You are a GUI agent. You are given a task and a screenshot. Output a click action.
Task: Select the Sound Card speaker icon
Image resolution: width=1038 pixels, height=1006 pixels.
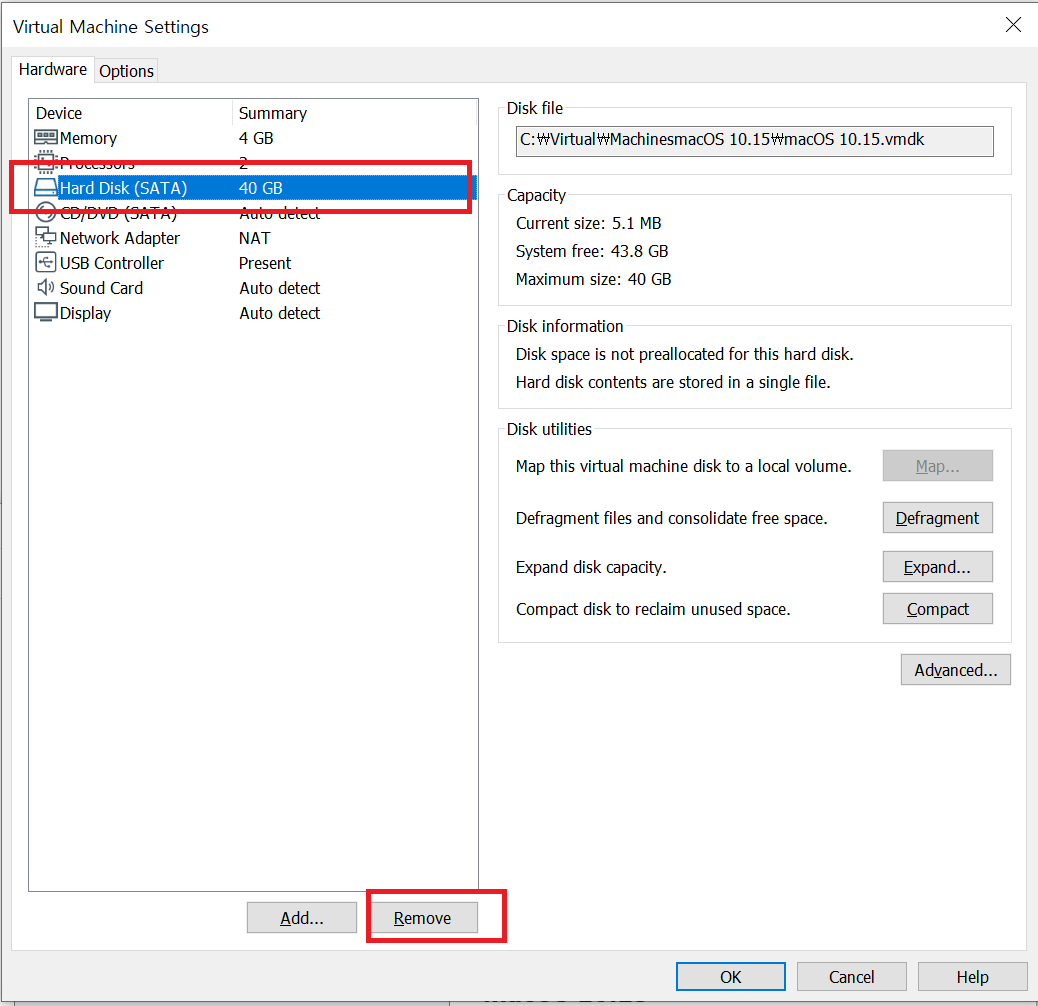point(46,288)
